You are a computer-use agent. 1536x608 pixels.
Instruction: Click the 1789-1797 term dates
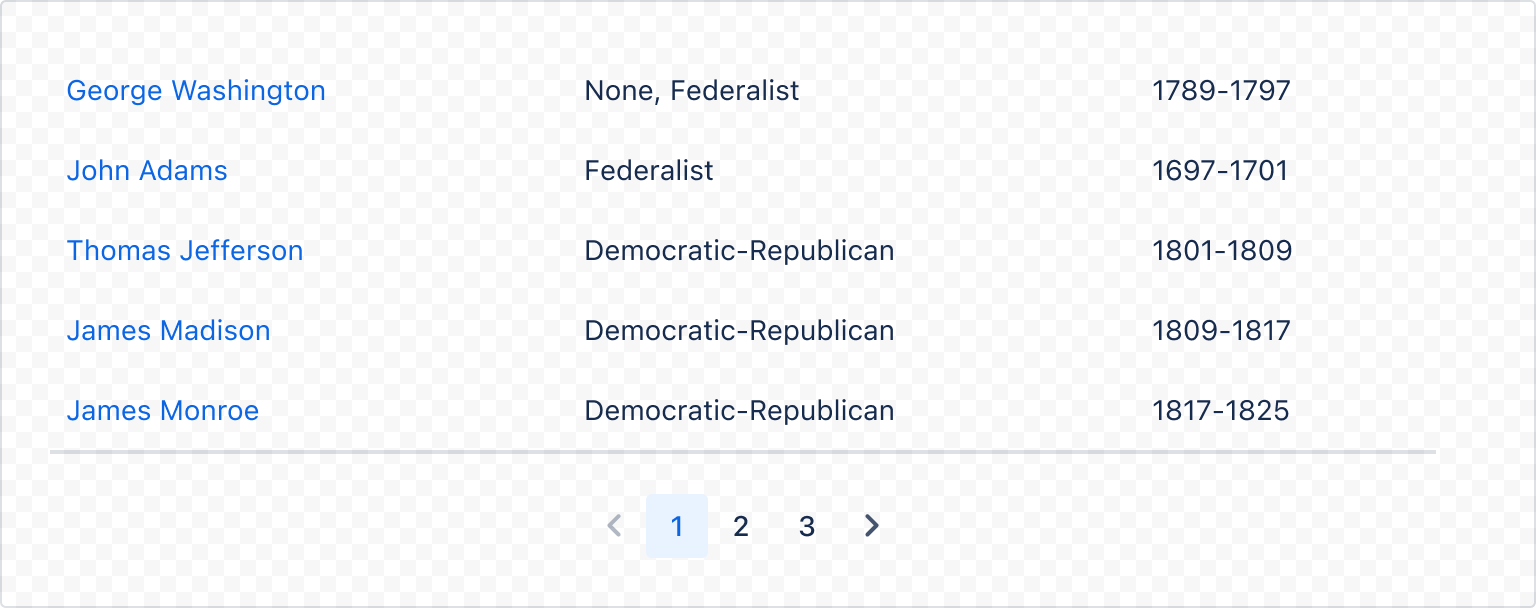pos(1222,91)
